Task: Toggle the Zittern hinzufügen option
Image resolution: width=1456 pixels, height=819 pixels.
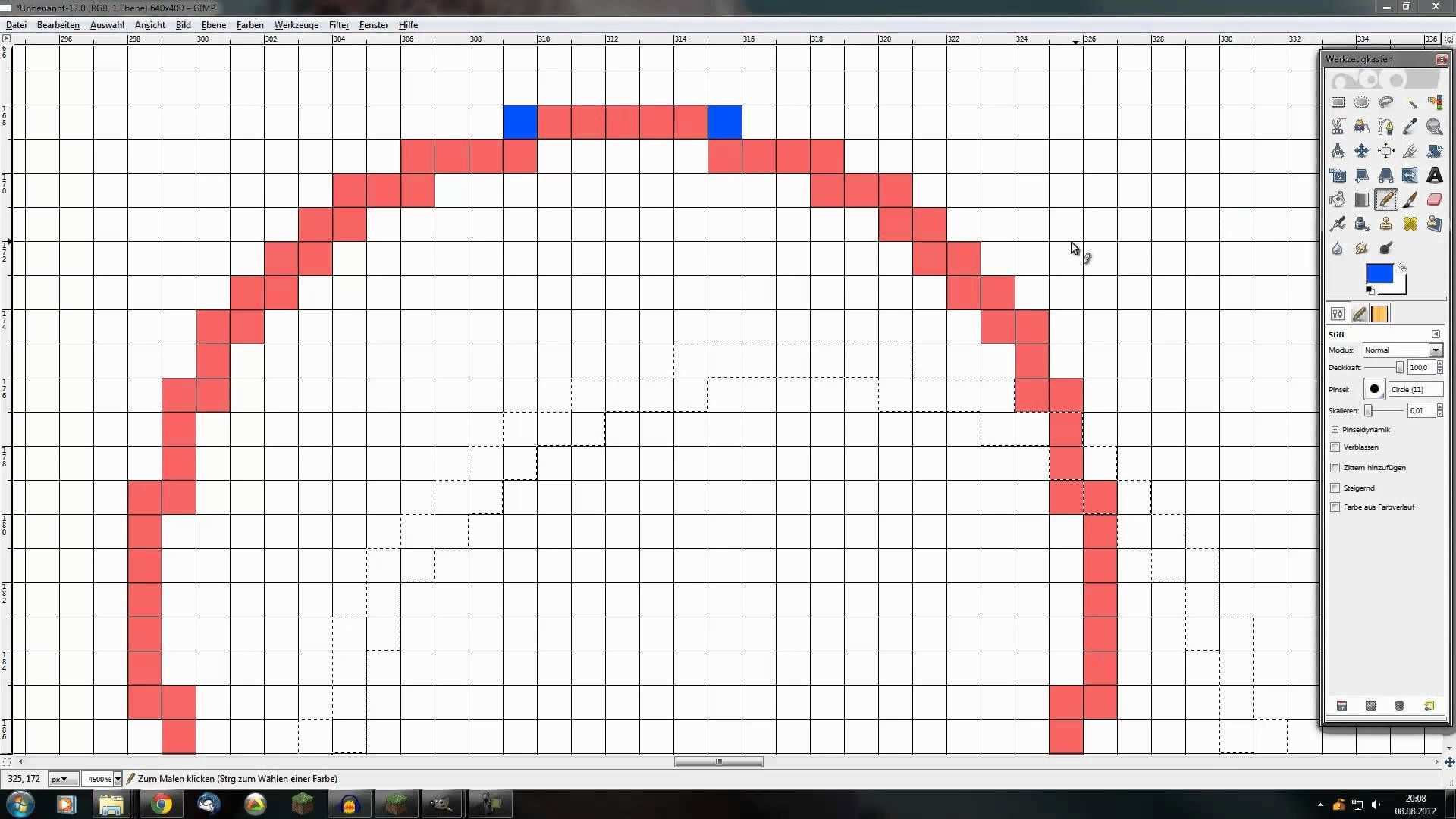Action: click(x=1335, y=468)
